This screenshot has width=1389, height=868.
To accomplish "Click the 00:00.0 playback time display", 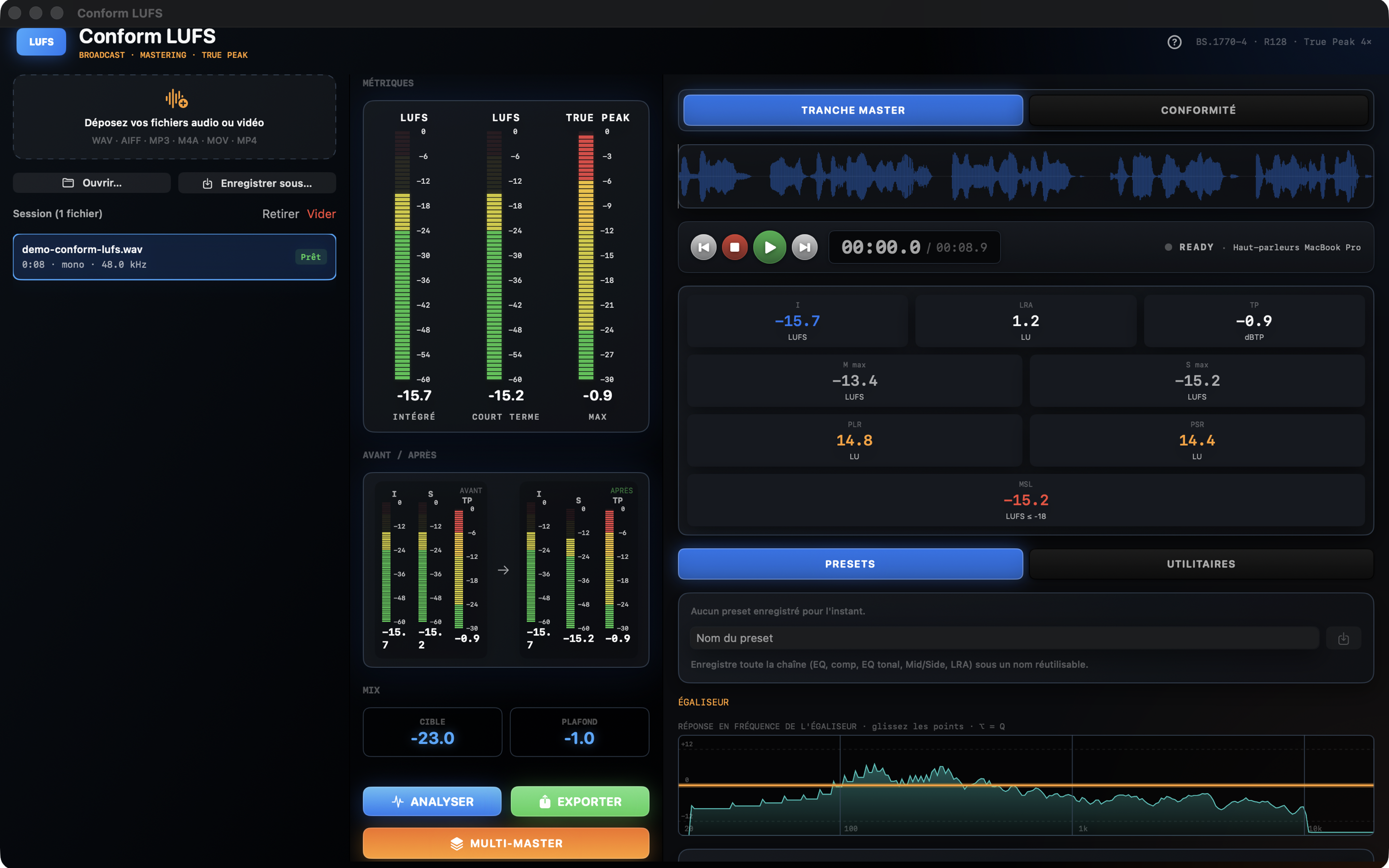I will coord(881,247).
